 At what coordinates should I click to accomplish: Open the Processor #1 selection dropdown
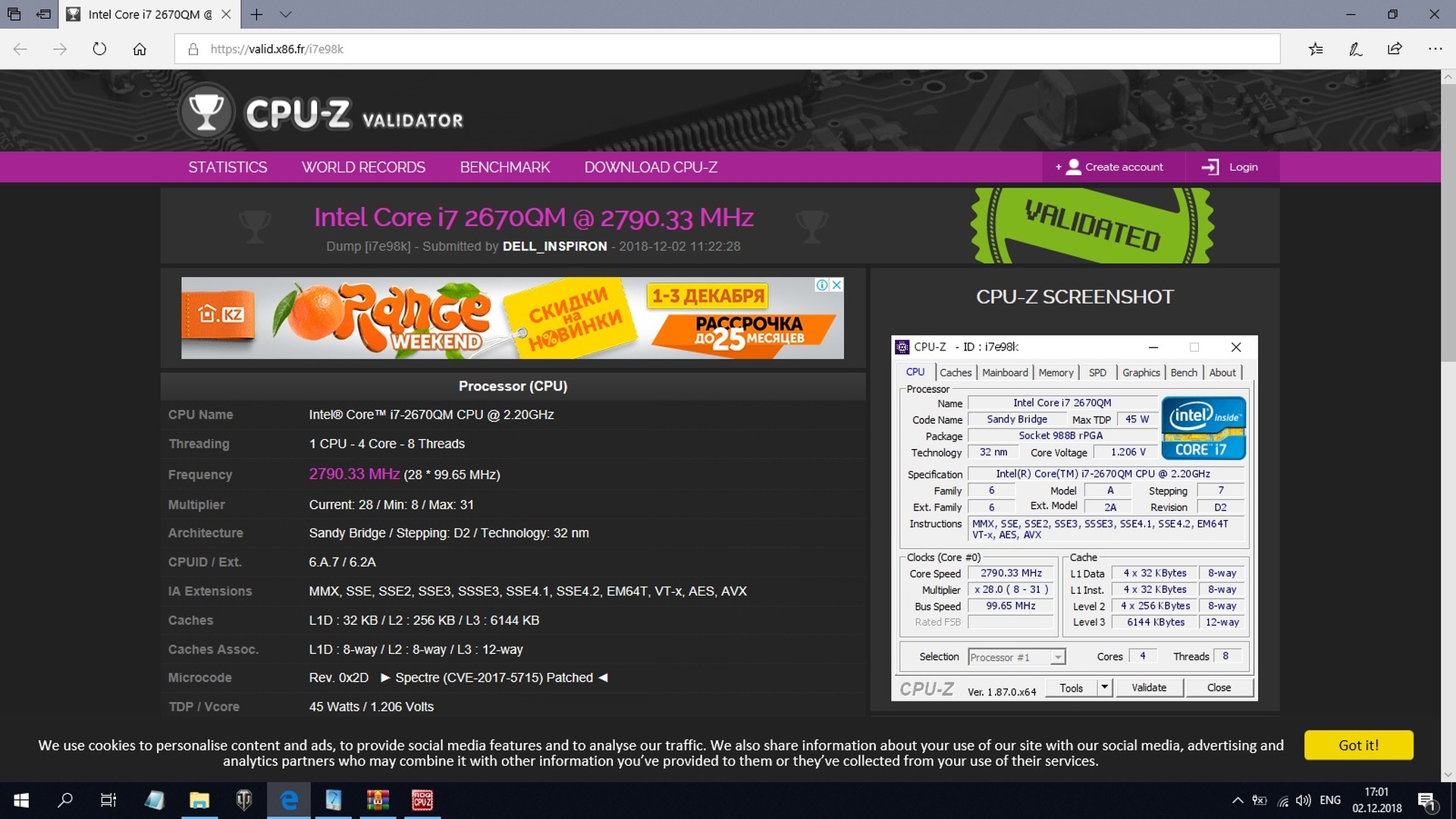pos(1017,657)
